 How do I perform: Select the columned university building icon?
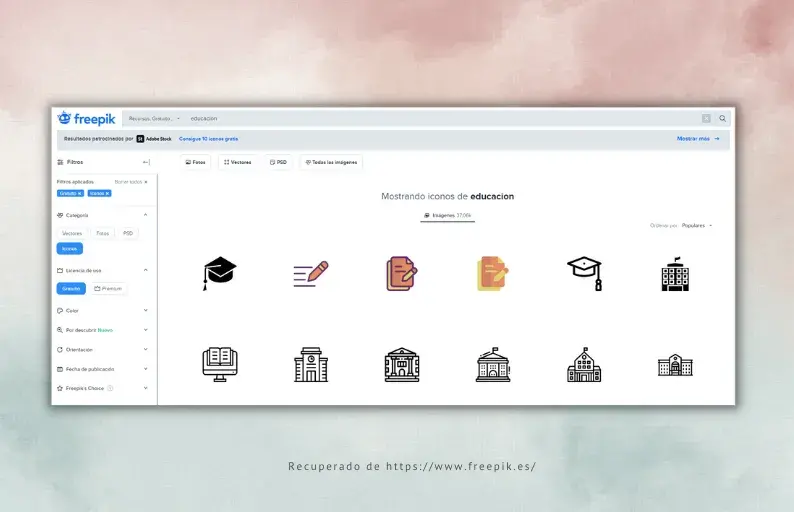402,365
